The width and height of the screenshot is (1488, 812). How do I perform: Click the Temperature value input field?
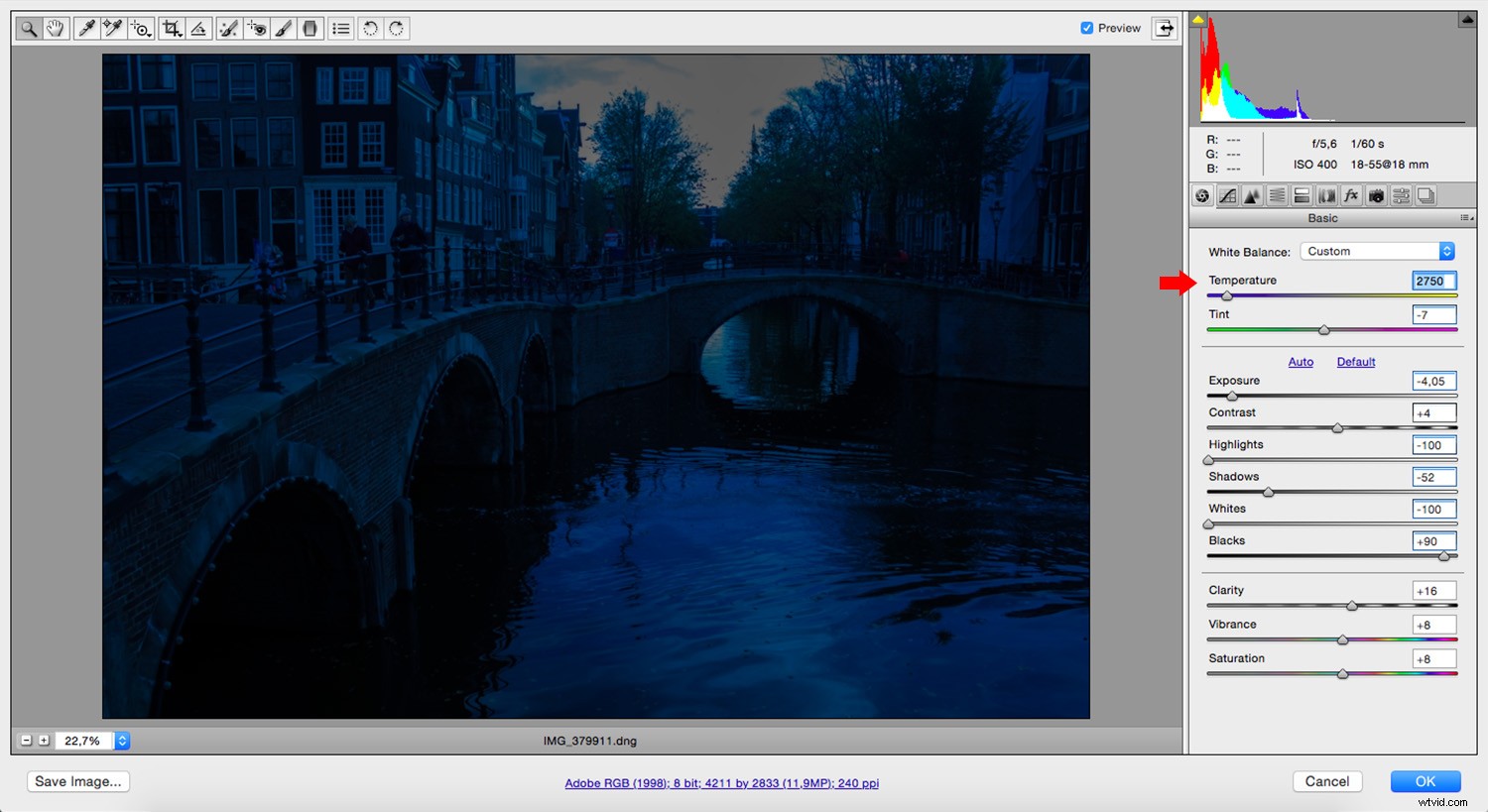pos(1433,281)
